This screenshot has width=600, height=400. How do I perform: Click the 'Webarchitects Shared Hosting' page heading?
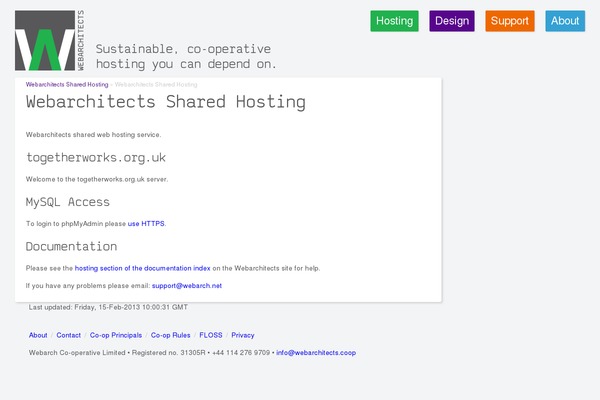[166, 102]
